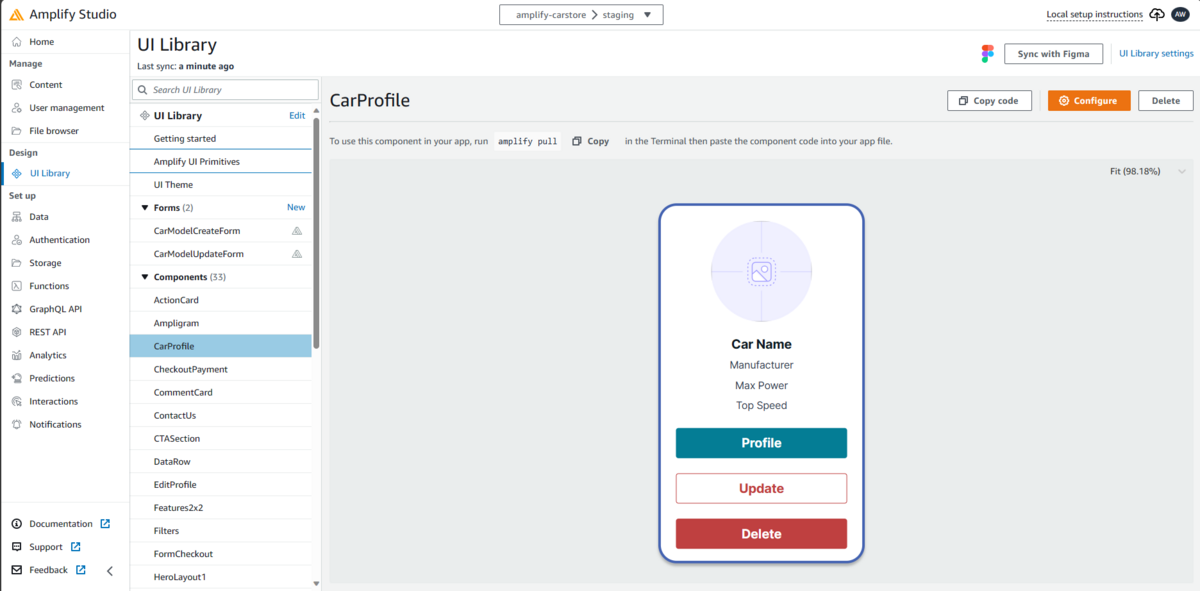Collapse the sidebar with the left chevron
The image size is (1200, 591).
[x=110, y=571]
